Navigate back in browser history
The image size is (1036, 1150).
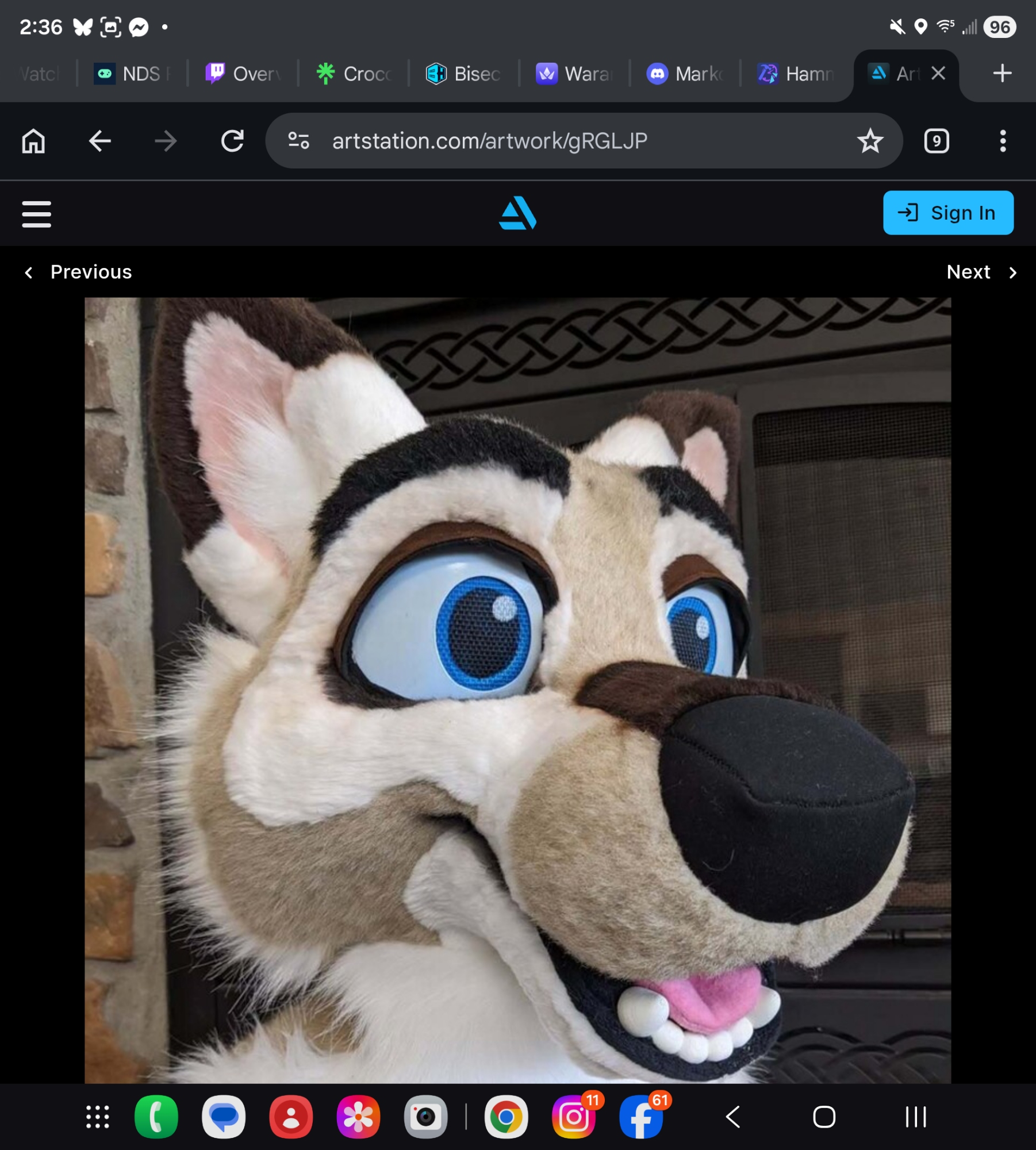tap(99, 141)
